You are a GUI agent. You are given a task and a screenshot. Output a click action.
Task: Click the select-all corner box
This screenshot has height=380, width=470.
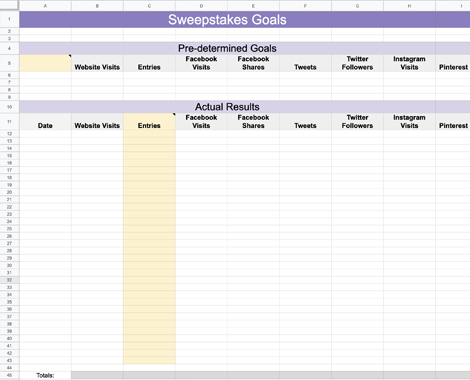[x=9, y=5]
